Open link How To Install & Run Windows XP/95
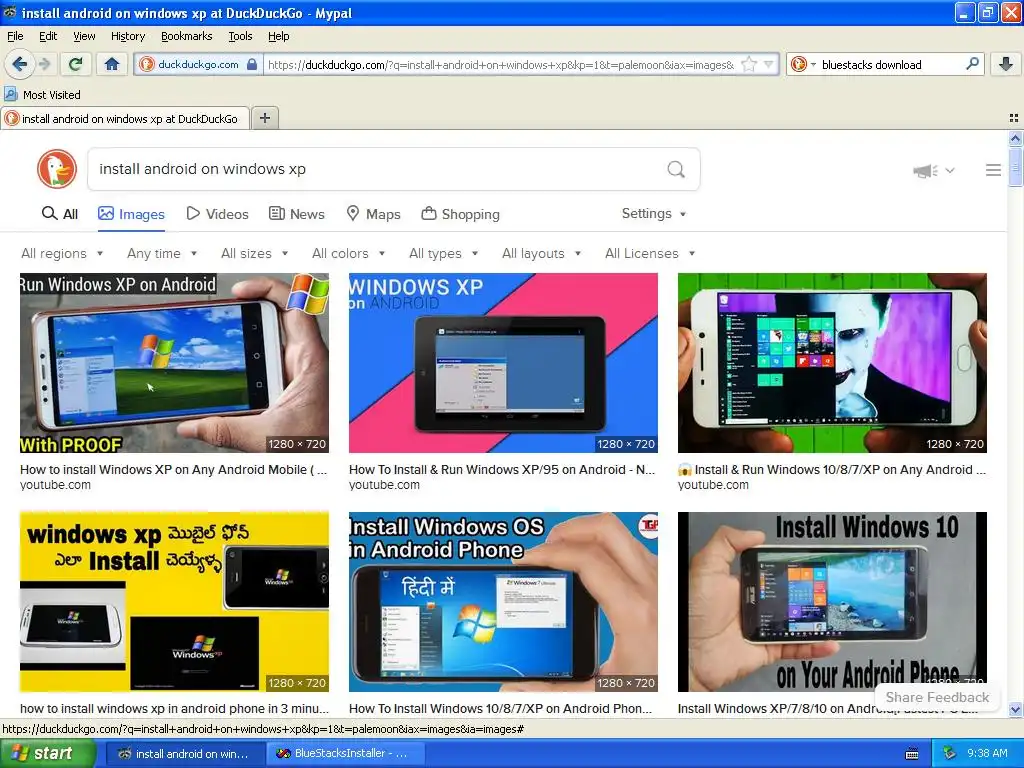The width and height of the screenshot is (1024, 768). pos(502,470)
